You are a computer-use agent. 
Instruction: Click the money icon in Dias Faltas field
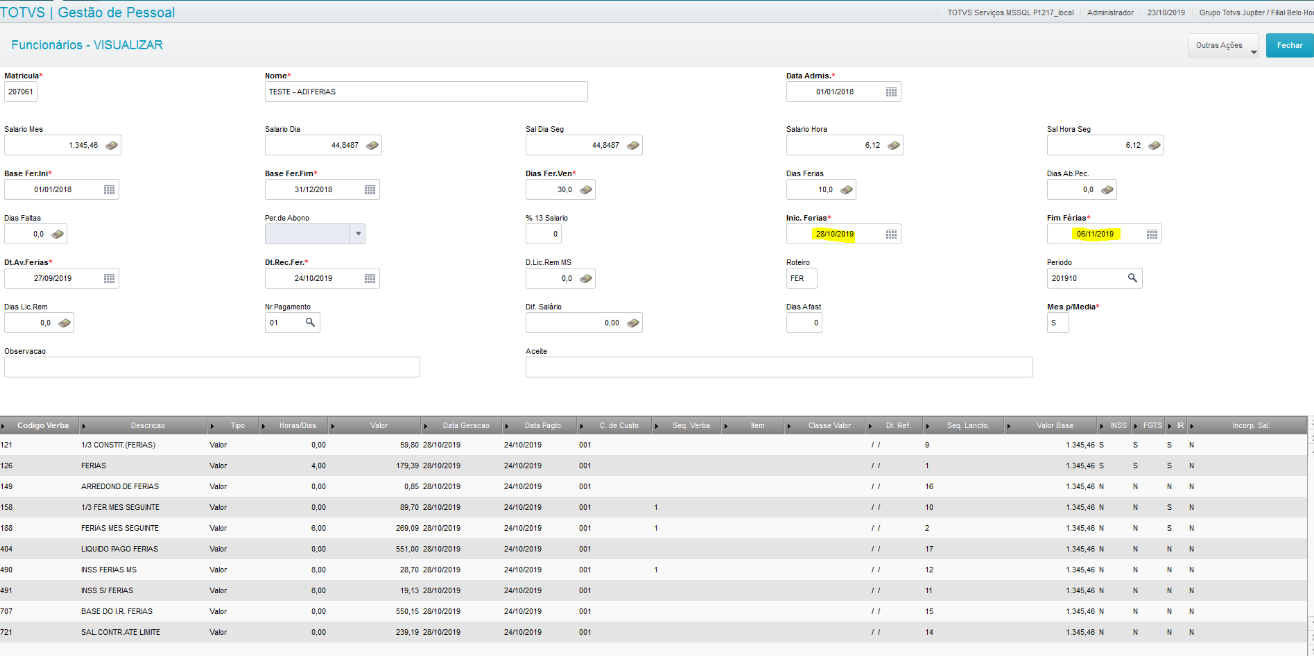coord(59,234)
